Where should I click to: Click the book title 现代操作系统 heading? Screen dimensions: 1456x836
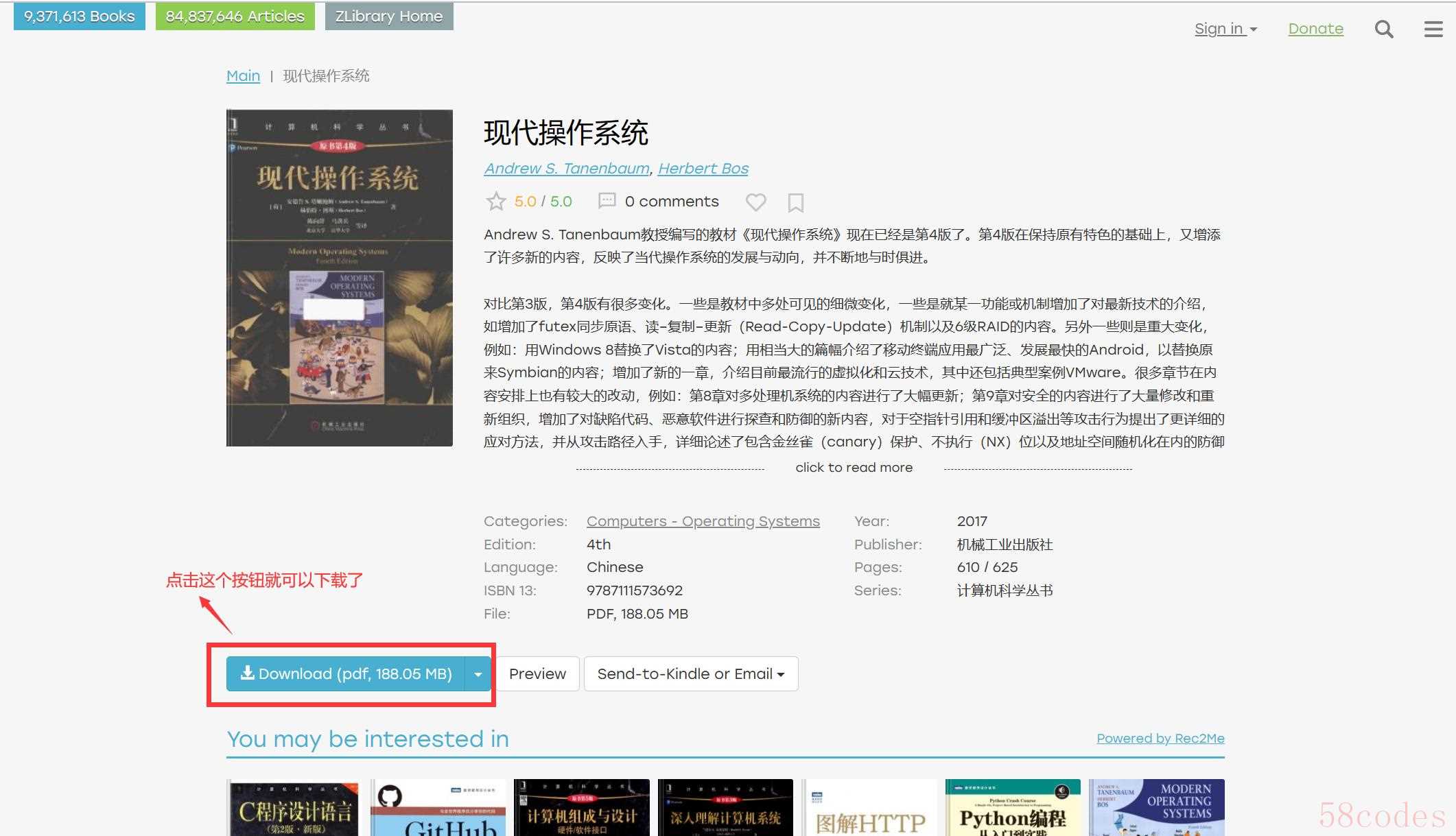point(566,132)
